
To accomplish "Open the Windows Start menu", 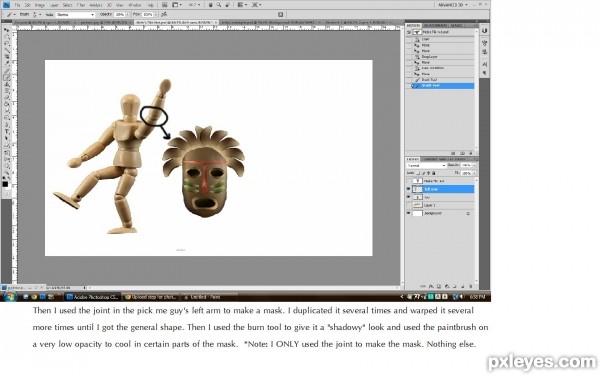I will 10,296.
